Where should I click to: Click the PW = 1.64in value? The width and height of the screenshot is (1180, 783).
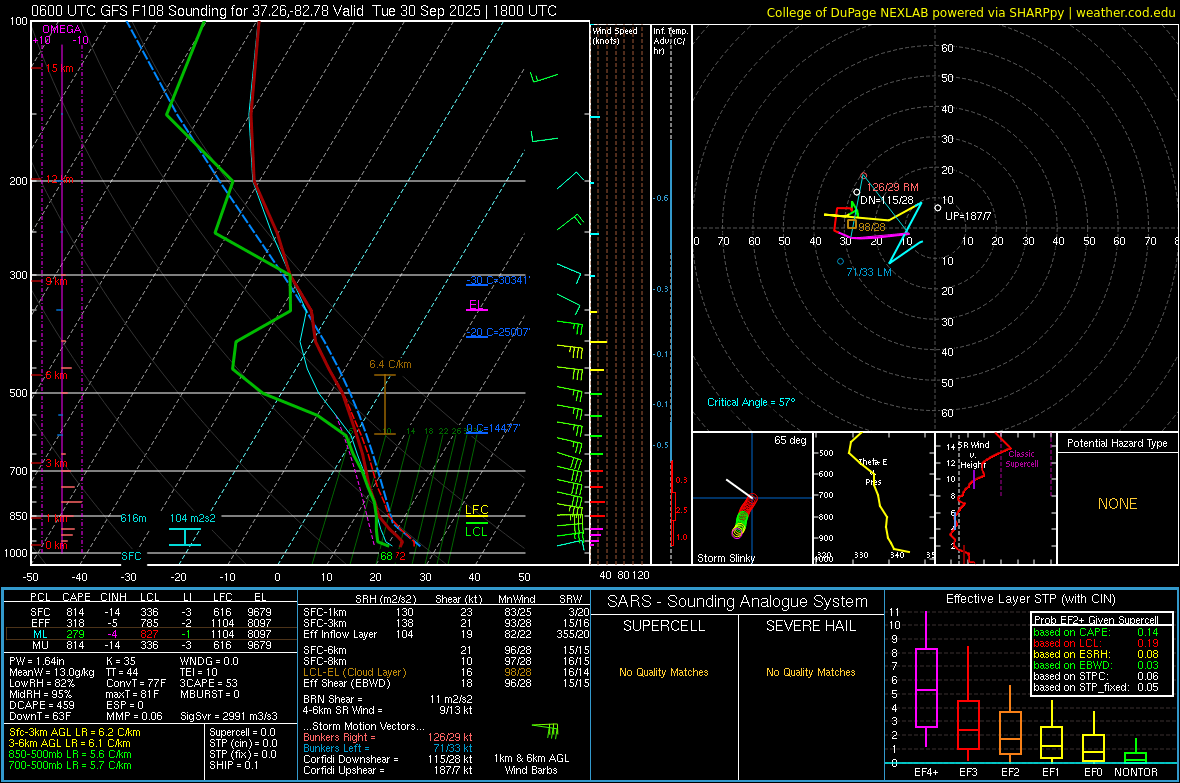[37, 661]
